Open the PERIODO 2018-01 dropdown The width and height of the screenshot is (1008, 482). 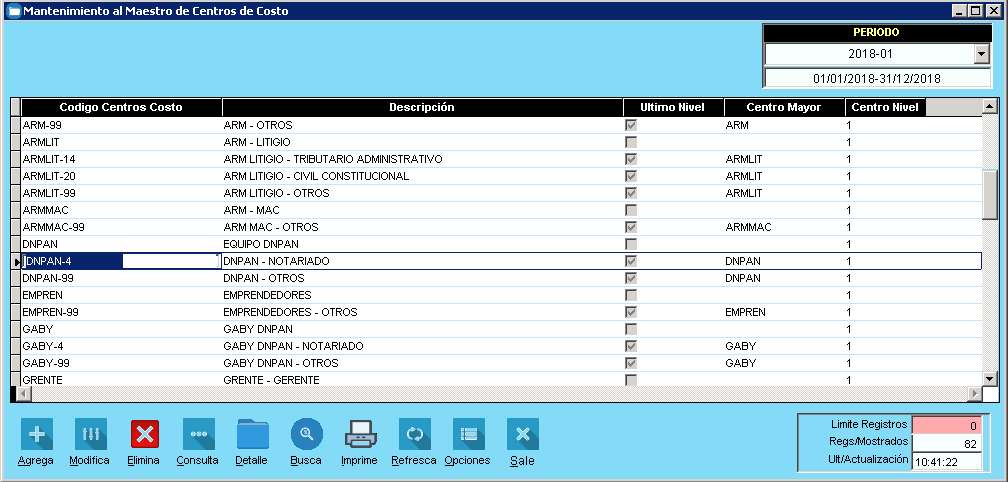tap(981, 54)
